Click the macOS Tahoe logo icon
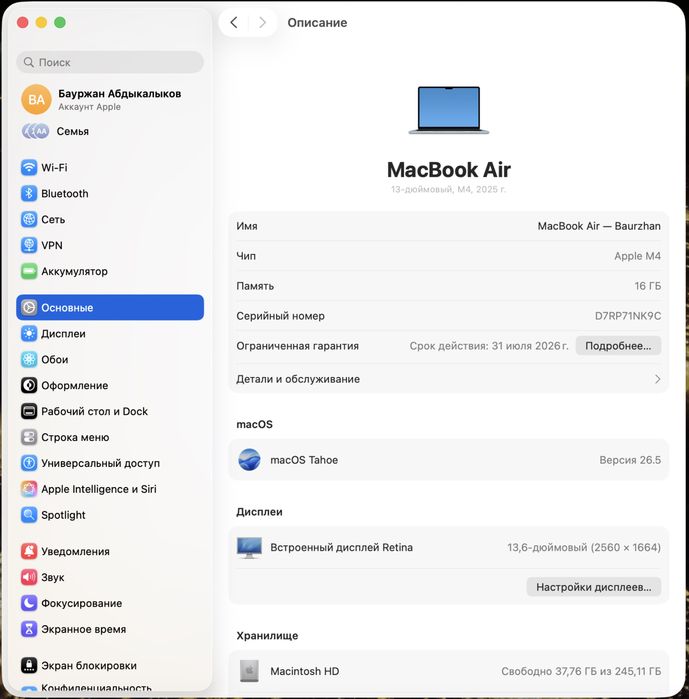 click(x=250, y=460)
